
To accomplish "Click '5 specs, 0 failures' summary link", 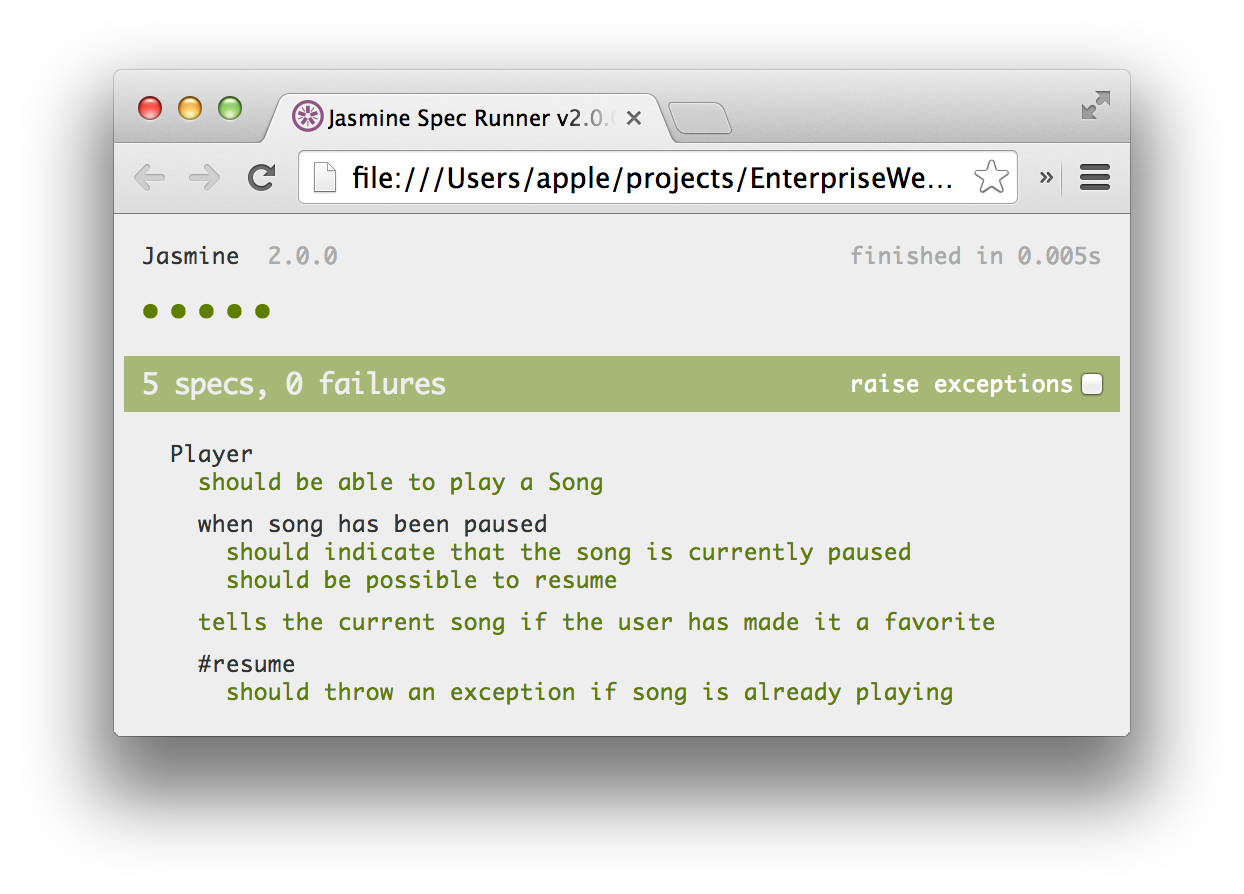I will click(x=296, y=383).
